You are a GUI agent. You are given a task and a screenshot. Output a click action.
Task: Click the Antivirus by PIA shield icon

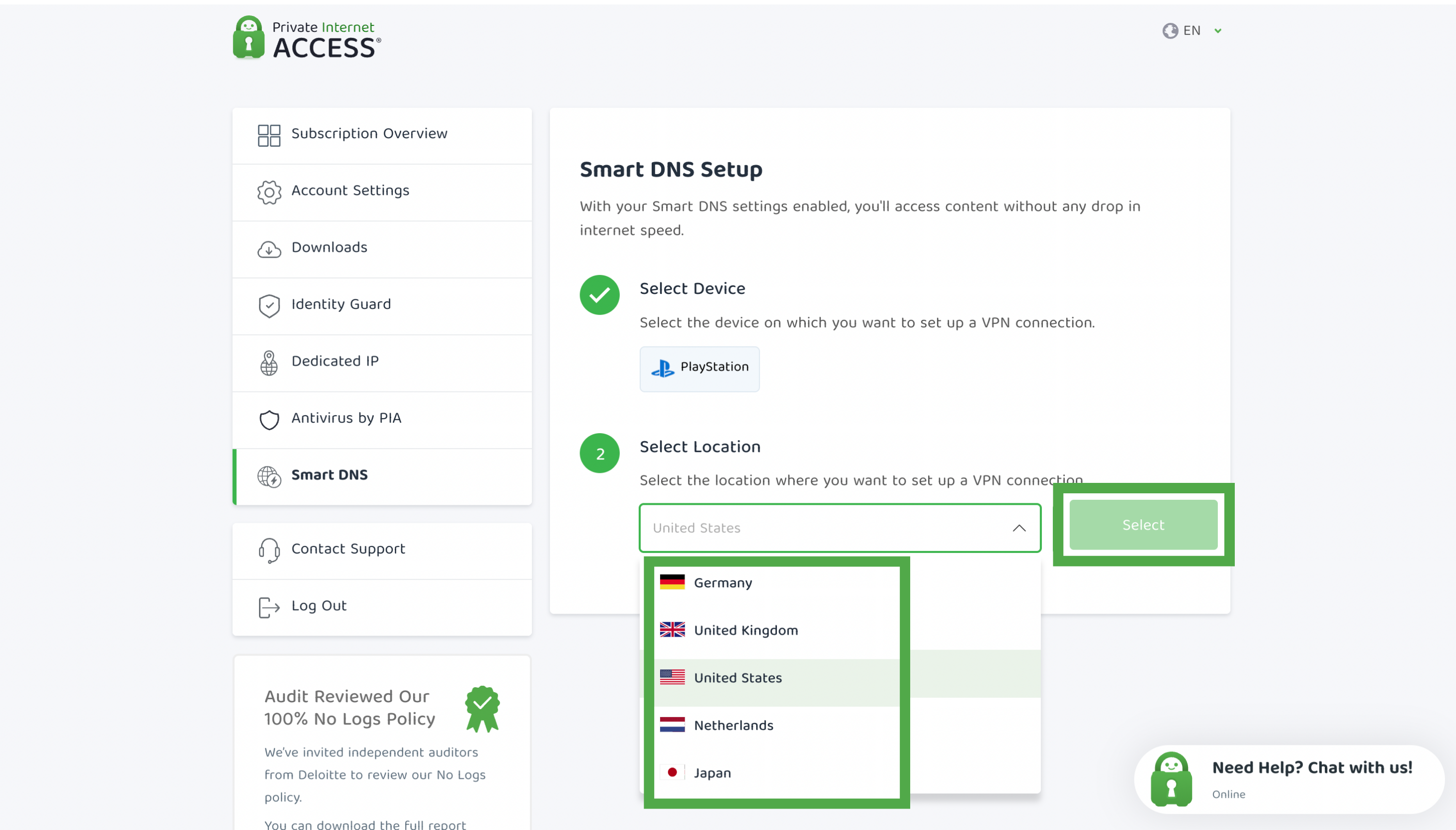[269, 420]
